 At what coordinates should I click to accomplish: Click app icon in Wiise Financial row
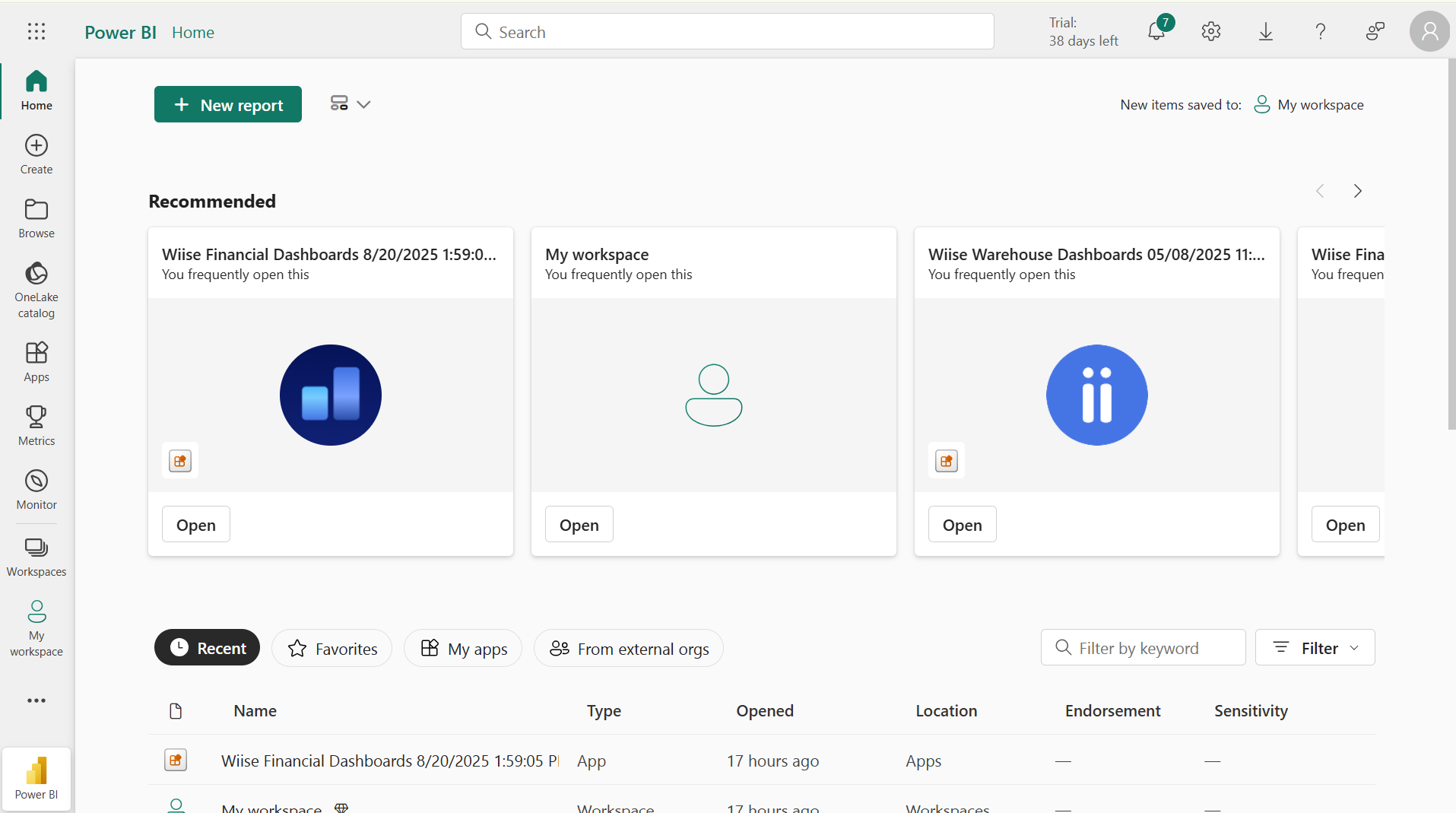pos(176,760)
